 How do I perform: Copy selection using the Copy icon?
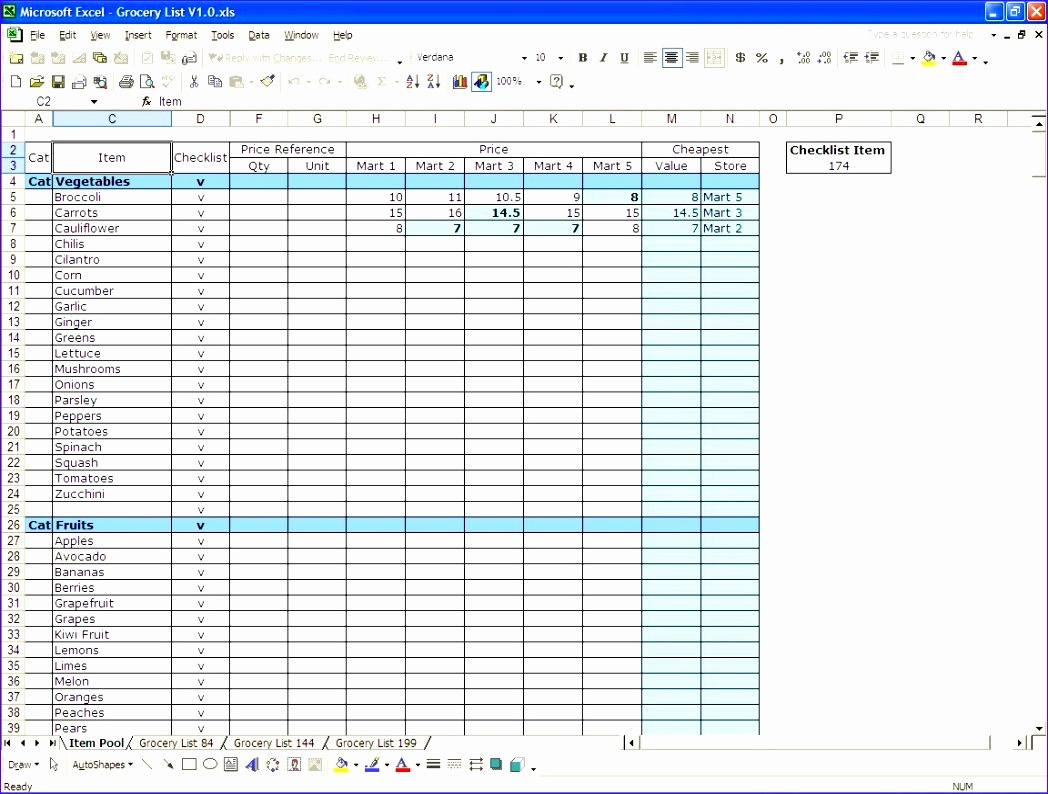(215, 82)
